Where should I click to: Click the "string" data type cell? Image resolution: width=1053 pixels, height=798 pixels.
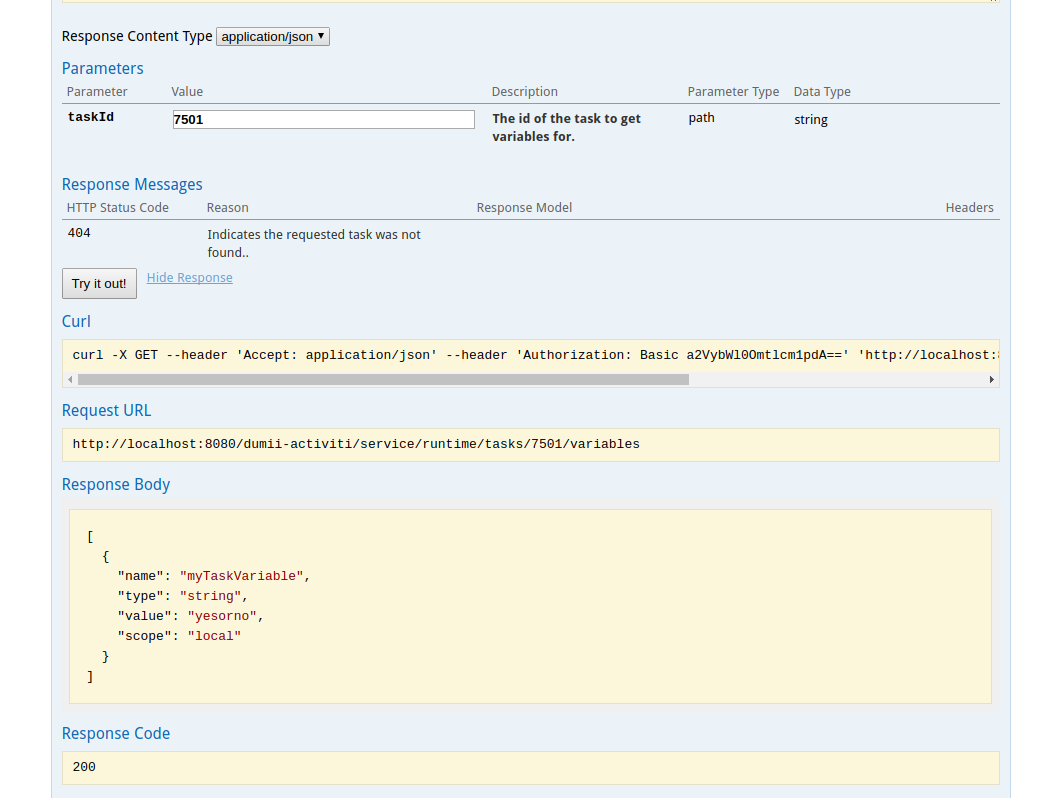(811, 120)
